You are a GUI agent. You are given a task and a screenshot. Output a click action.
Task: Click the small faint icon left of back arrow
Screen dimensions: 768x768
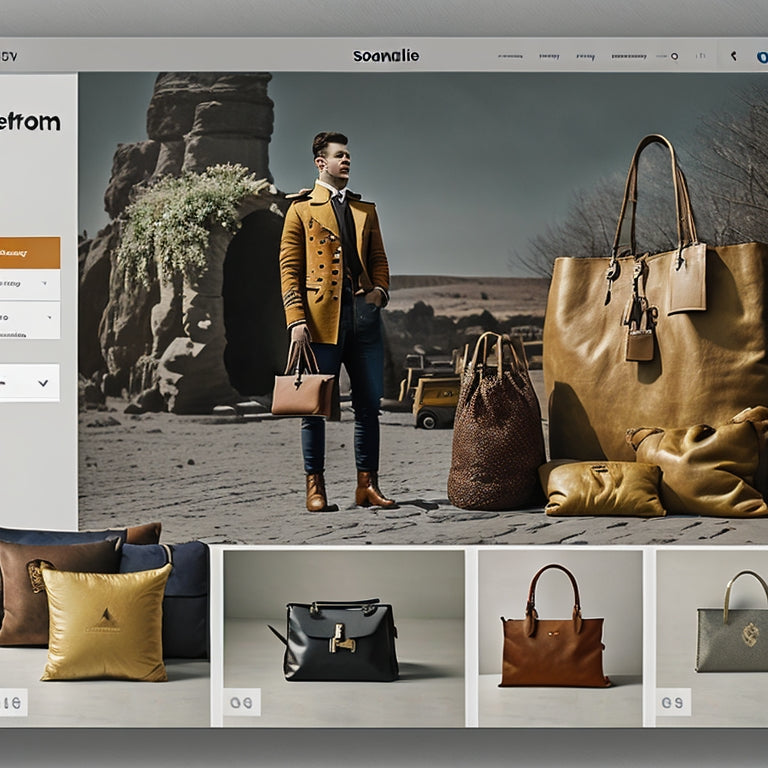point(700,57)
